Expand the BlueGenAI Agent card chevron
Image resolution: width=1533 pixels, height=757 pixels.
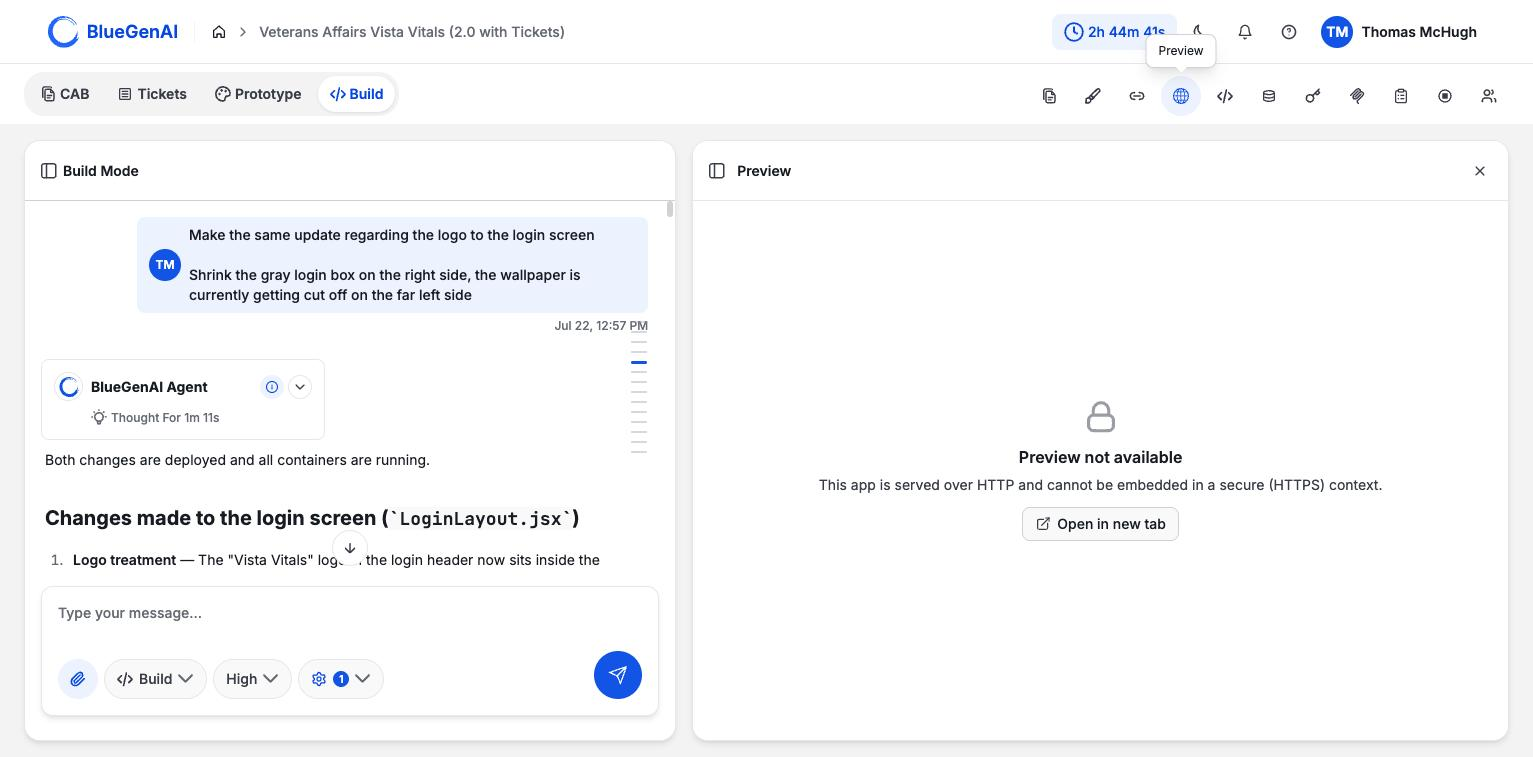(x=300, y=387)
